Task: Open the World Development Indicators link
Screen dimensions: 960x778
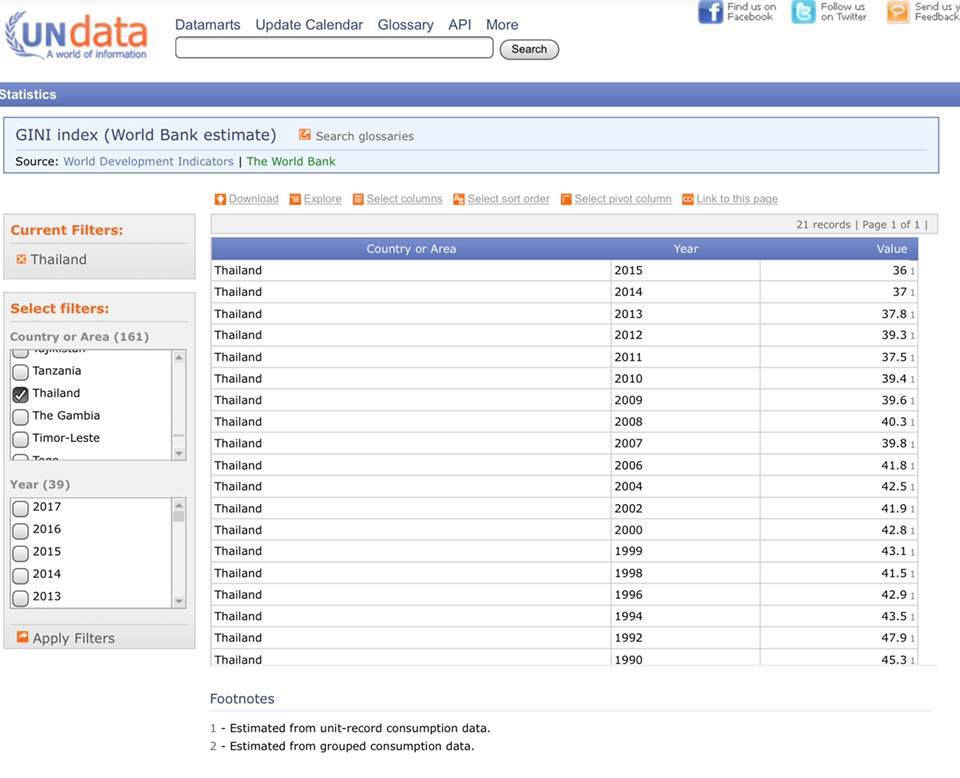Action: click(x=148, y=161)
